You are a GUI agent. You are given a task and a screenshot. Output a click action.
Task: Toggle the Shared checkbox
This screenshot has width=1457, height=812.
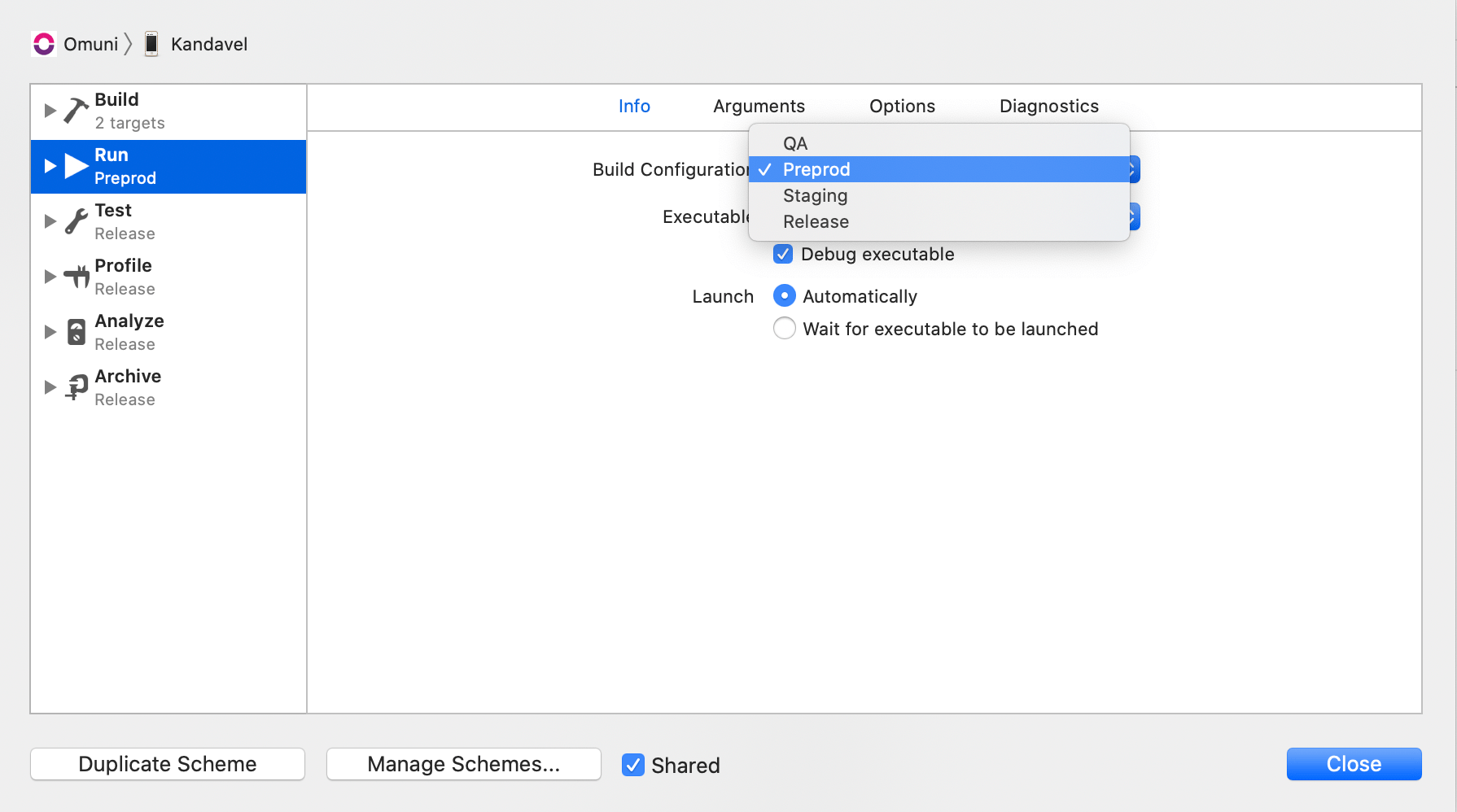click(633, 764)
